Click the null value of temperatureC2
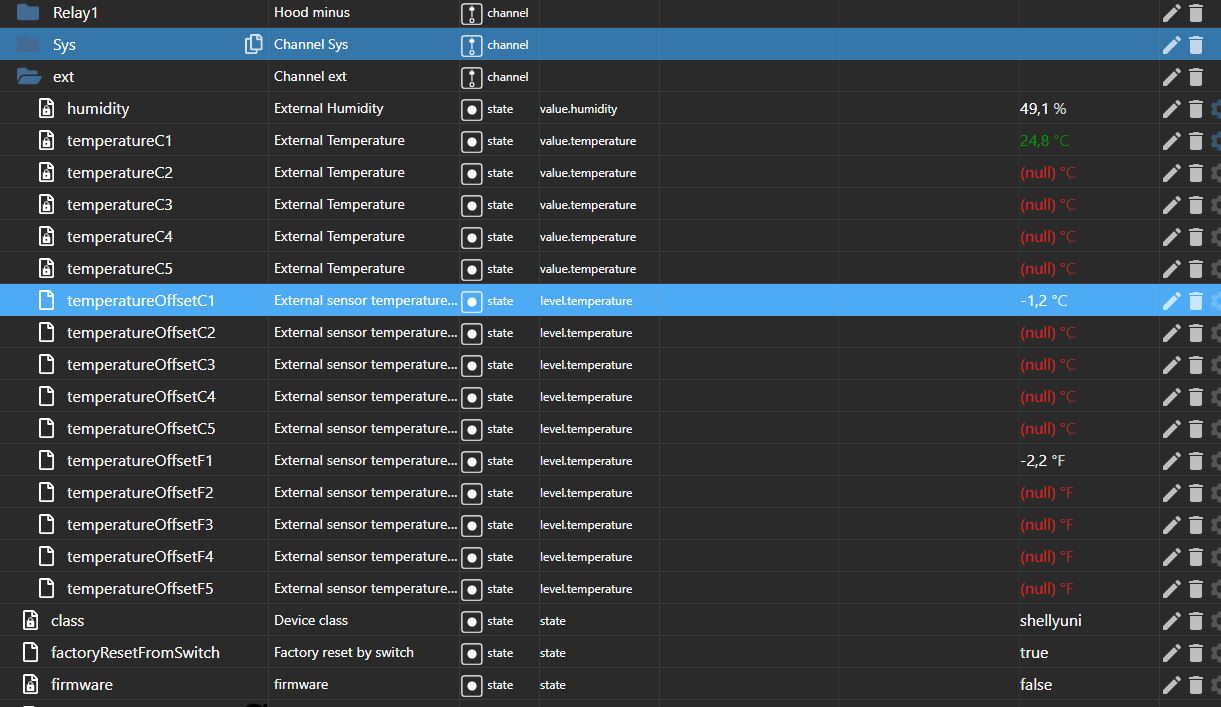1221x707 pixels. [1048, 172]
